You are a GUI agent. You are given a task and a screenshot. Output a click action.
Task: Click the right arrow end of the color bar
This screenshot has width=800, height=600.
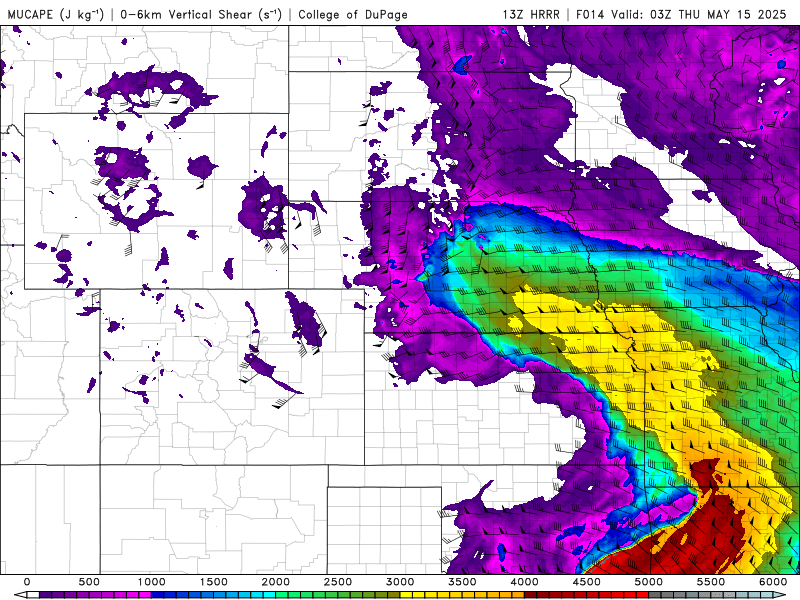780,595
